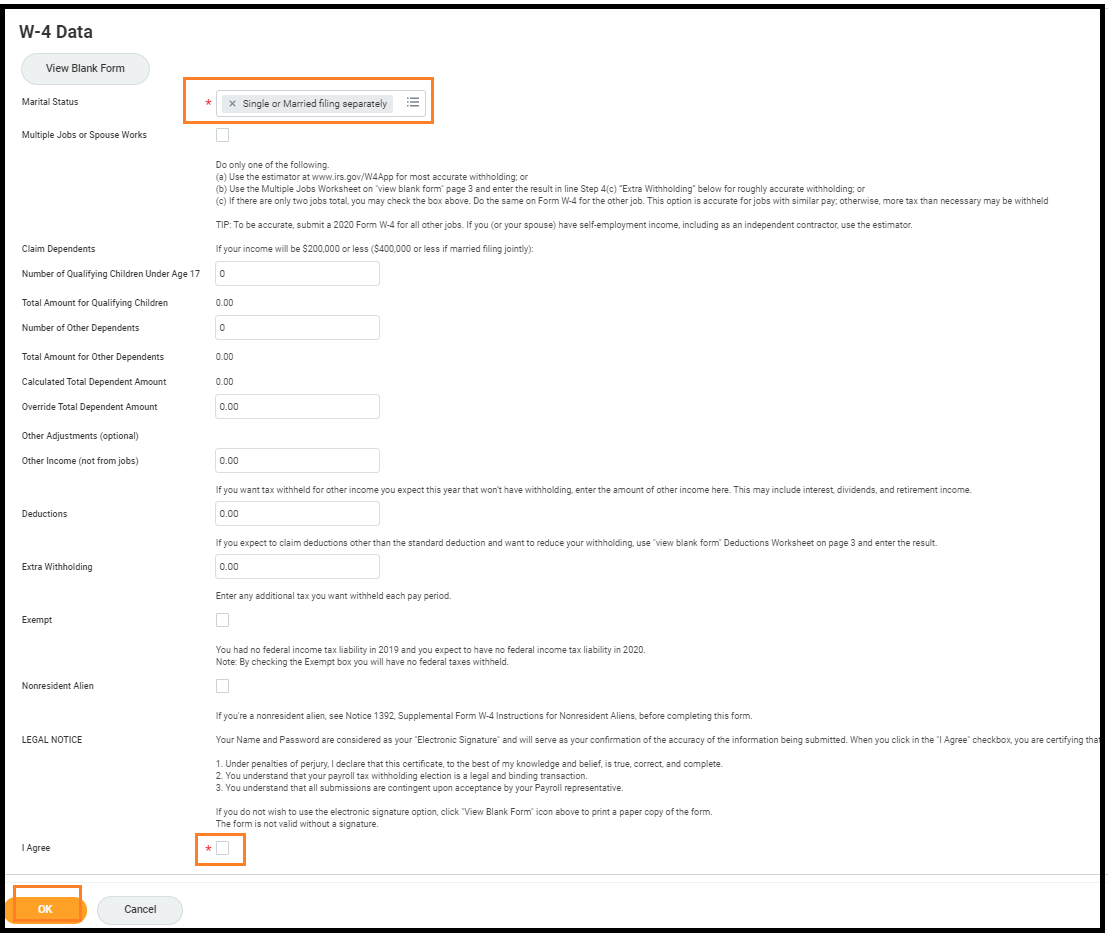Select the Override Total Dependent Amount field
Viewport: 1108px width, 935px height.
click(297, 407)
